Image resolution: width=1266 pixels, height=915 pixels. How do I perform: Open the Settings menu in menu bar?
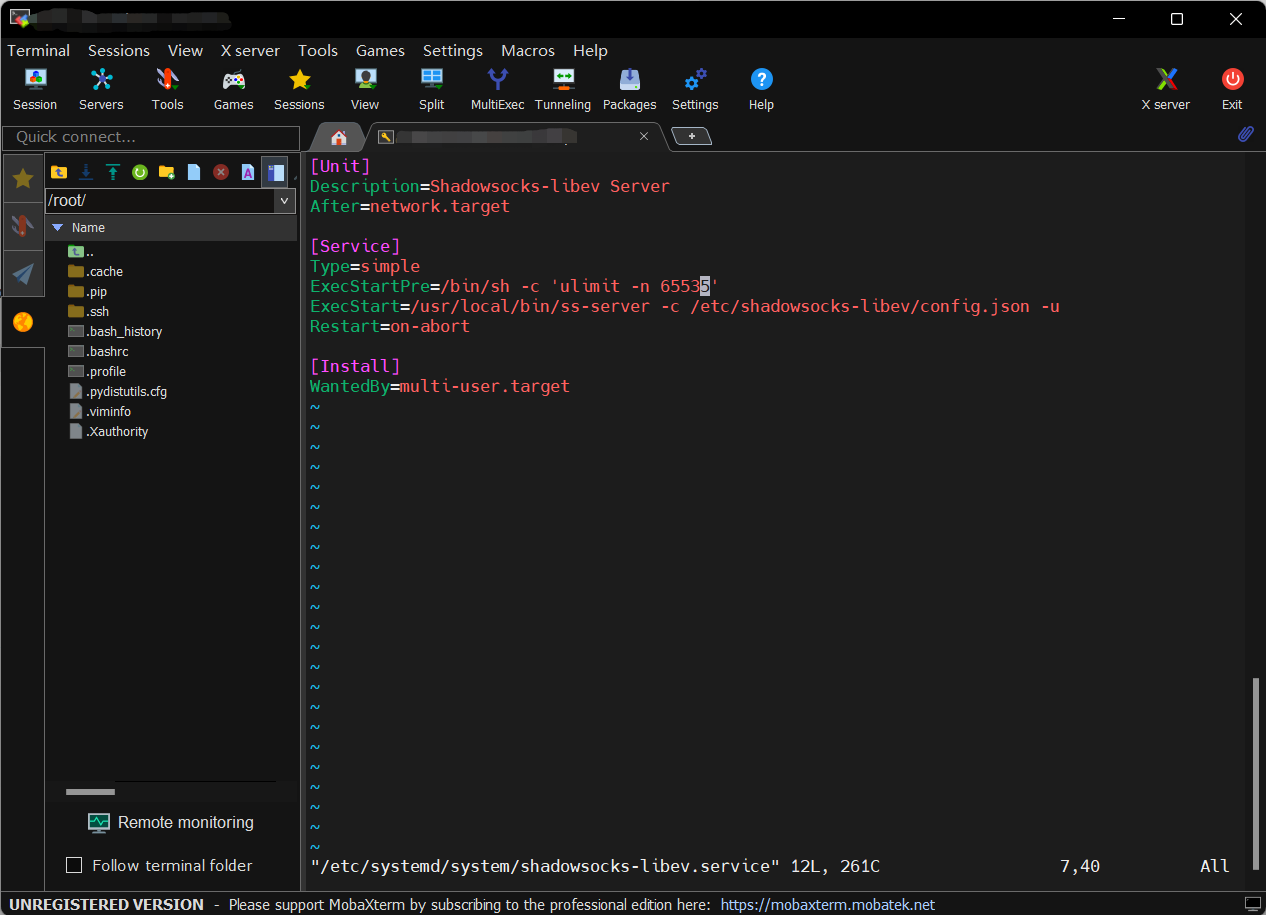click(x=453, y=50)
